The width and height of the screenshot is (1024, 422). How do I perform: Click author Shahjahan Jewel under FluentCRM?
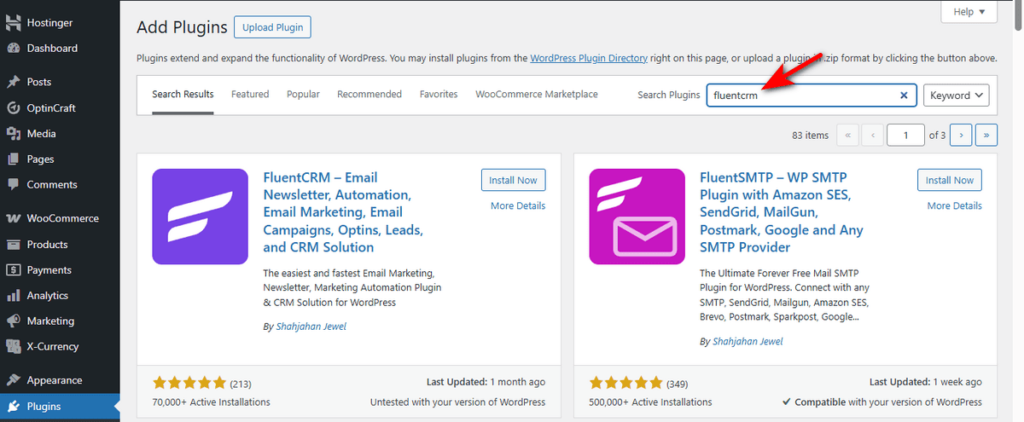coord(311,327)
